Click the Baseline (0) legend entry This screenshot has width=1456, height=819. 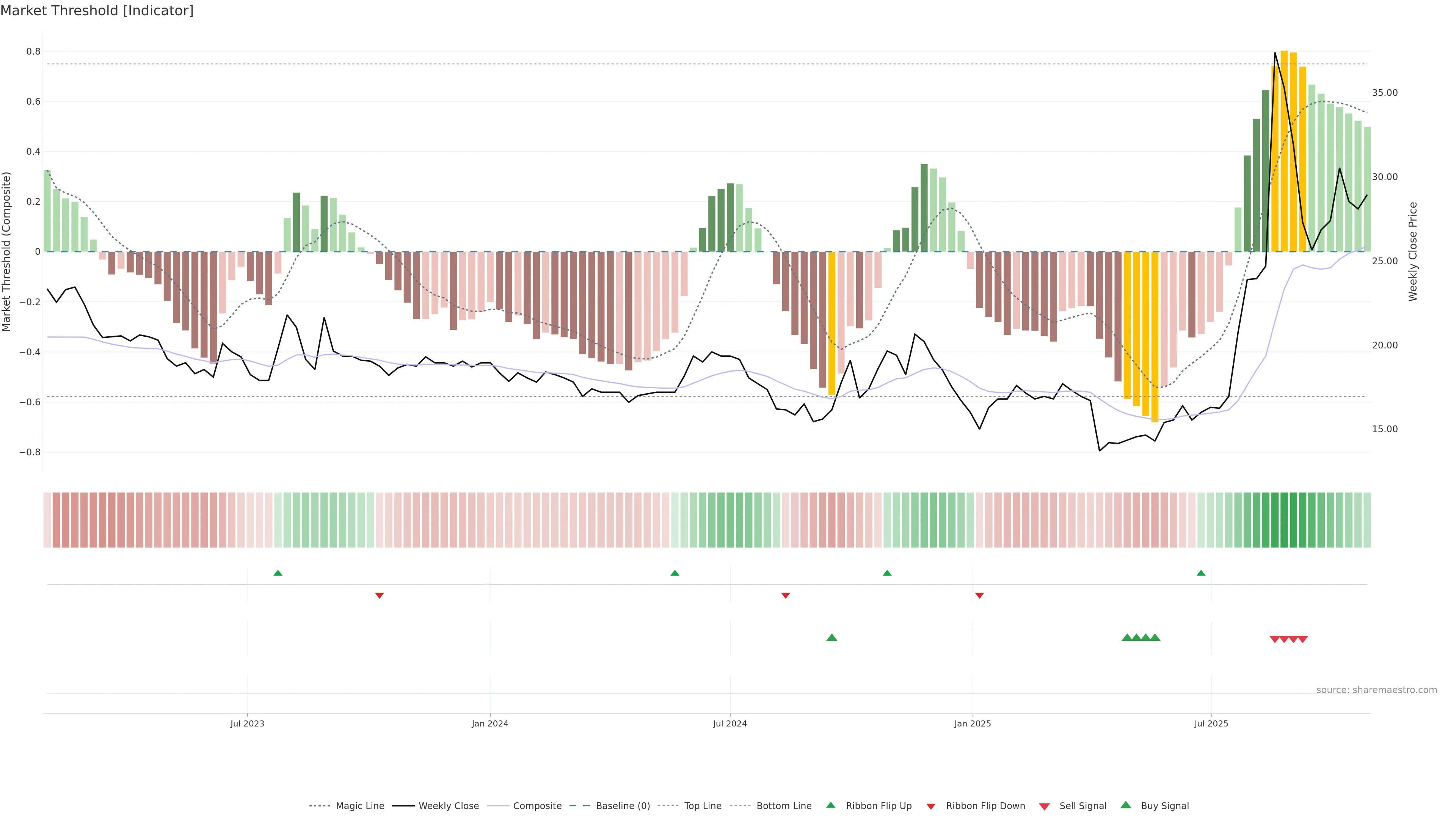pos(622,806)
